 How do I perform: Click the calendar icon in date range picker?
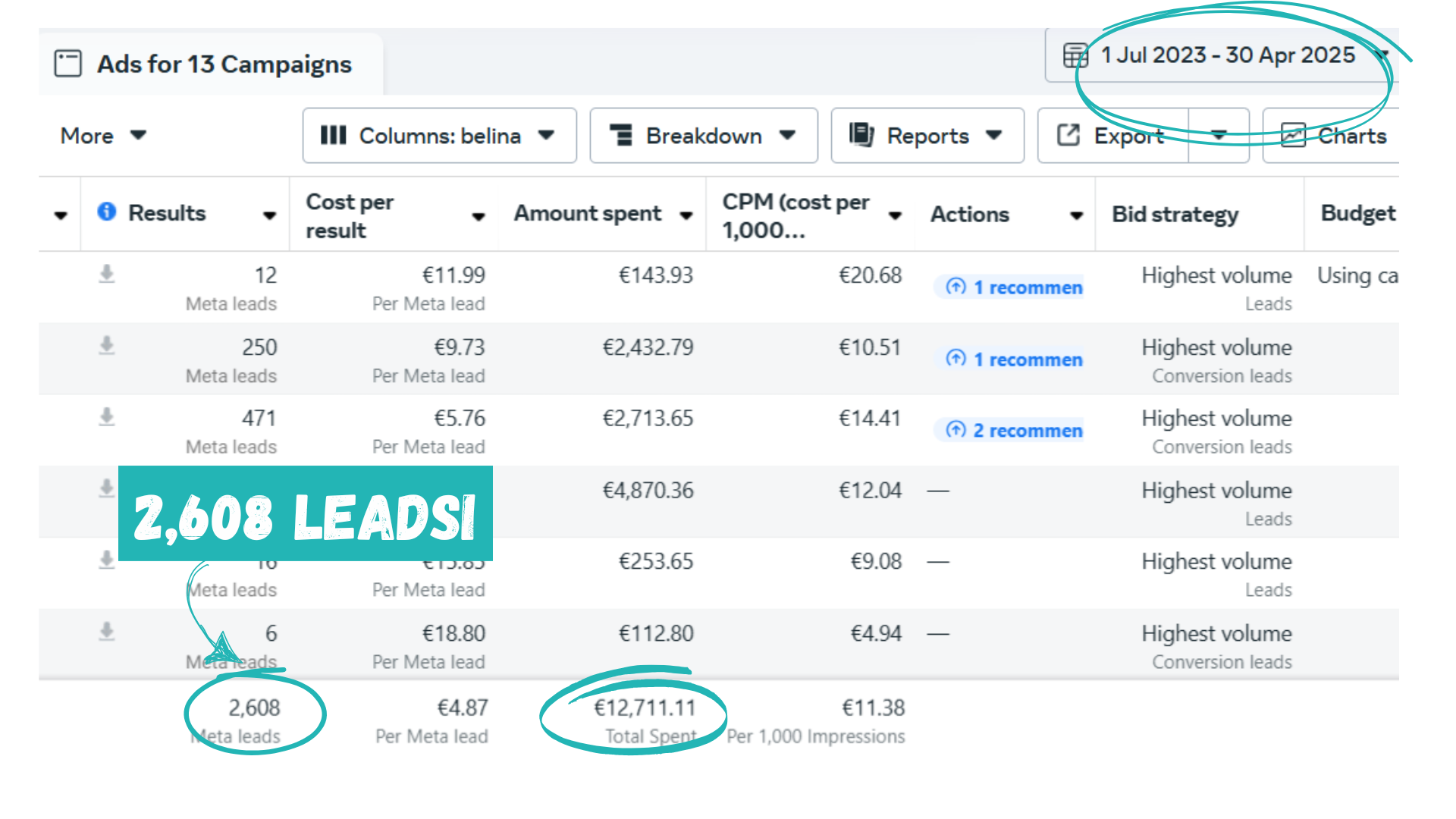(1075, 55)
